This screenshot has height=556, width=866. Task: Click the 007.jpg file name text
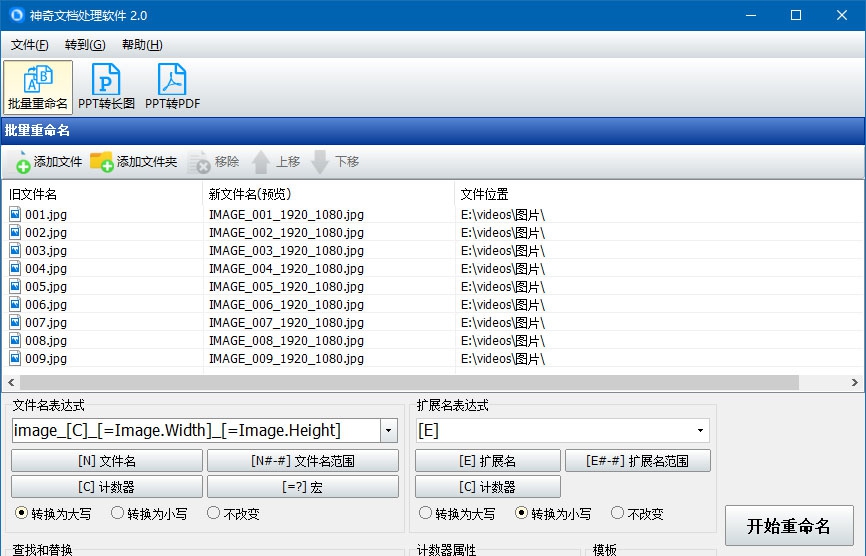(x=46, y=322)
